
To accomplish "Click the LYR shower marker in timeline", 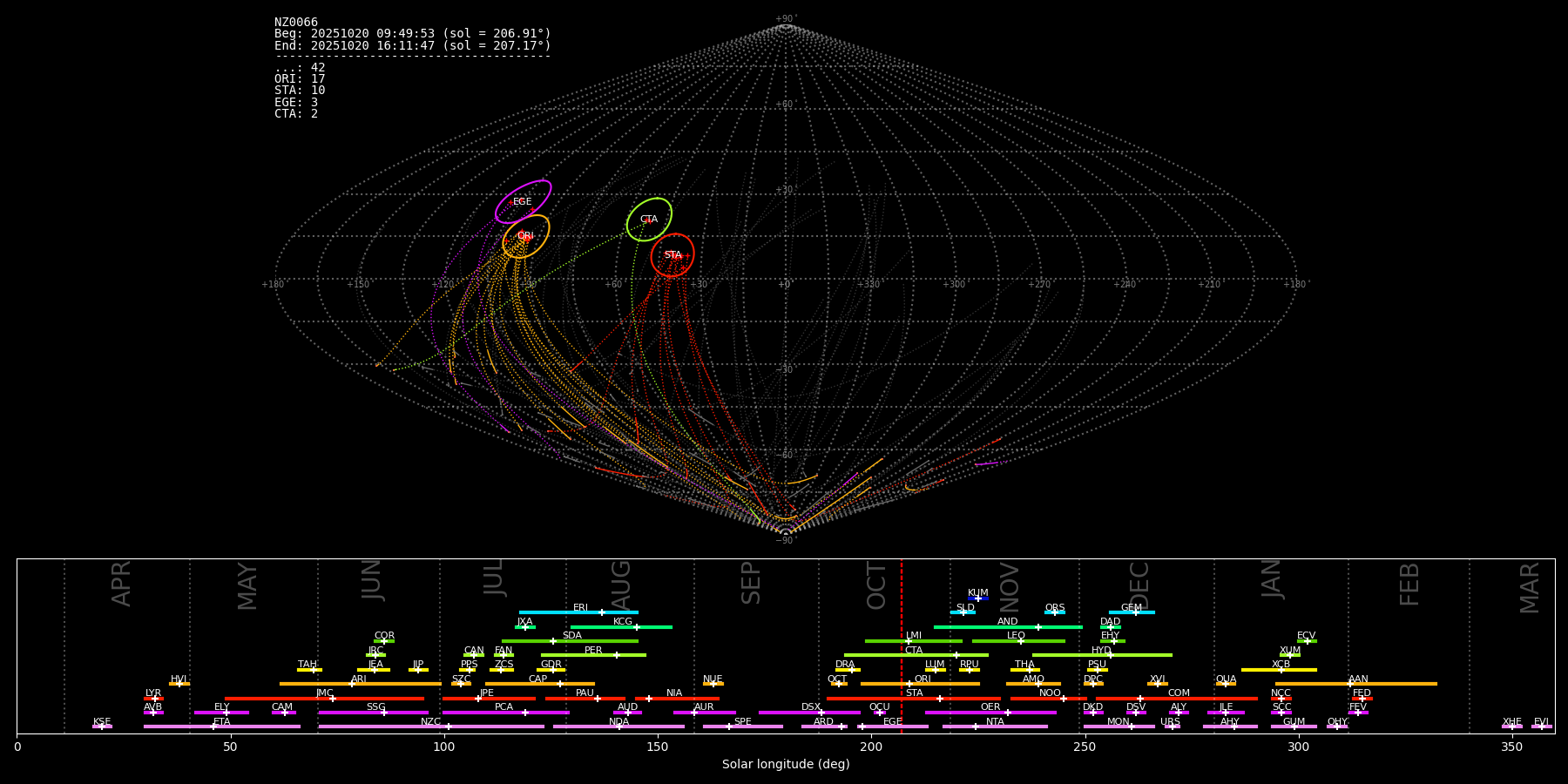I will coord(154,699).
